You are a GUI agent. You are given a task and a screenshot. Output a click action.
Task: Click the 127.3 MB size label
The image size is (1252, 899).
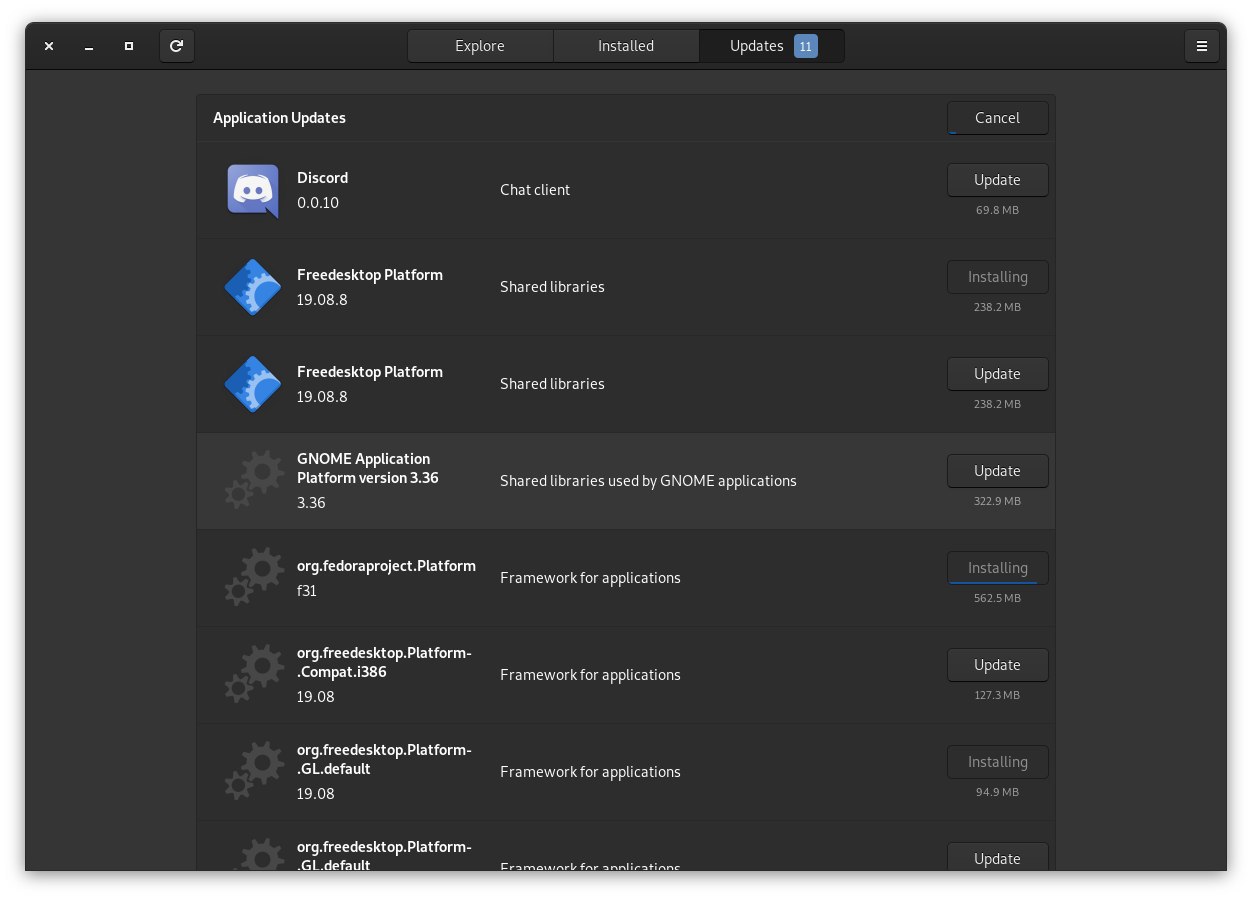click(x=998, y=696)
